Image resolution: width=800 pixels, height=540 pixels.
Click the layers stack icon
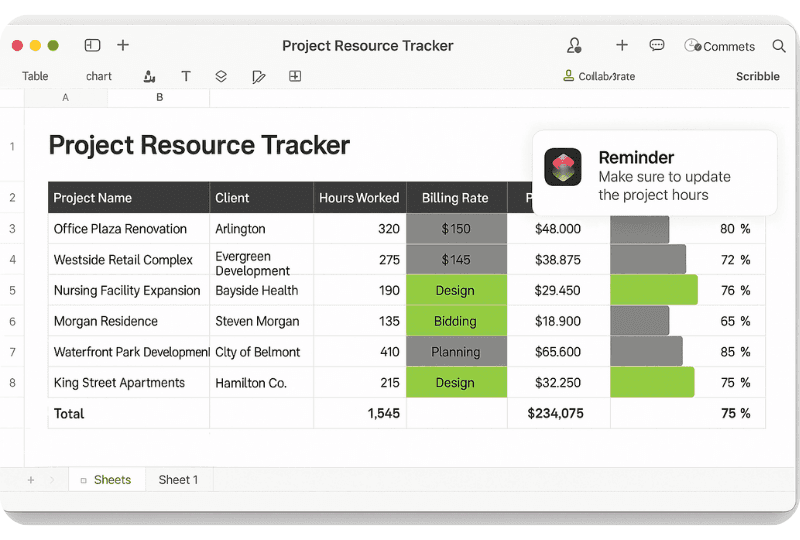coord(221,77)
